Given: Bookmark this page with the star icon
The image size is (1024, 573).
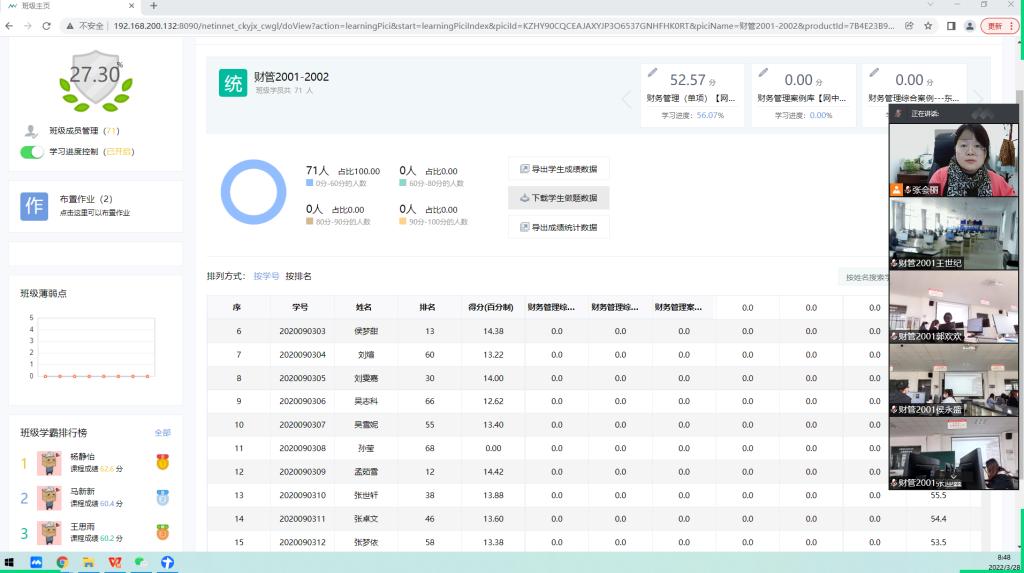Looking at the screenshot, I should click(928, 25).
